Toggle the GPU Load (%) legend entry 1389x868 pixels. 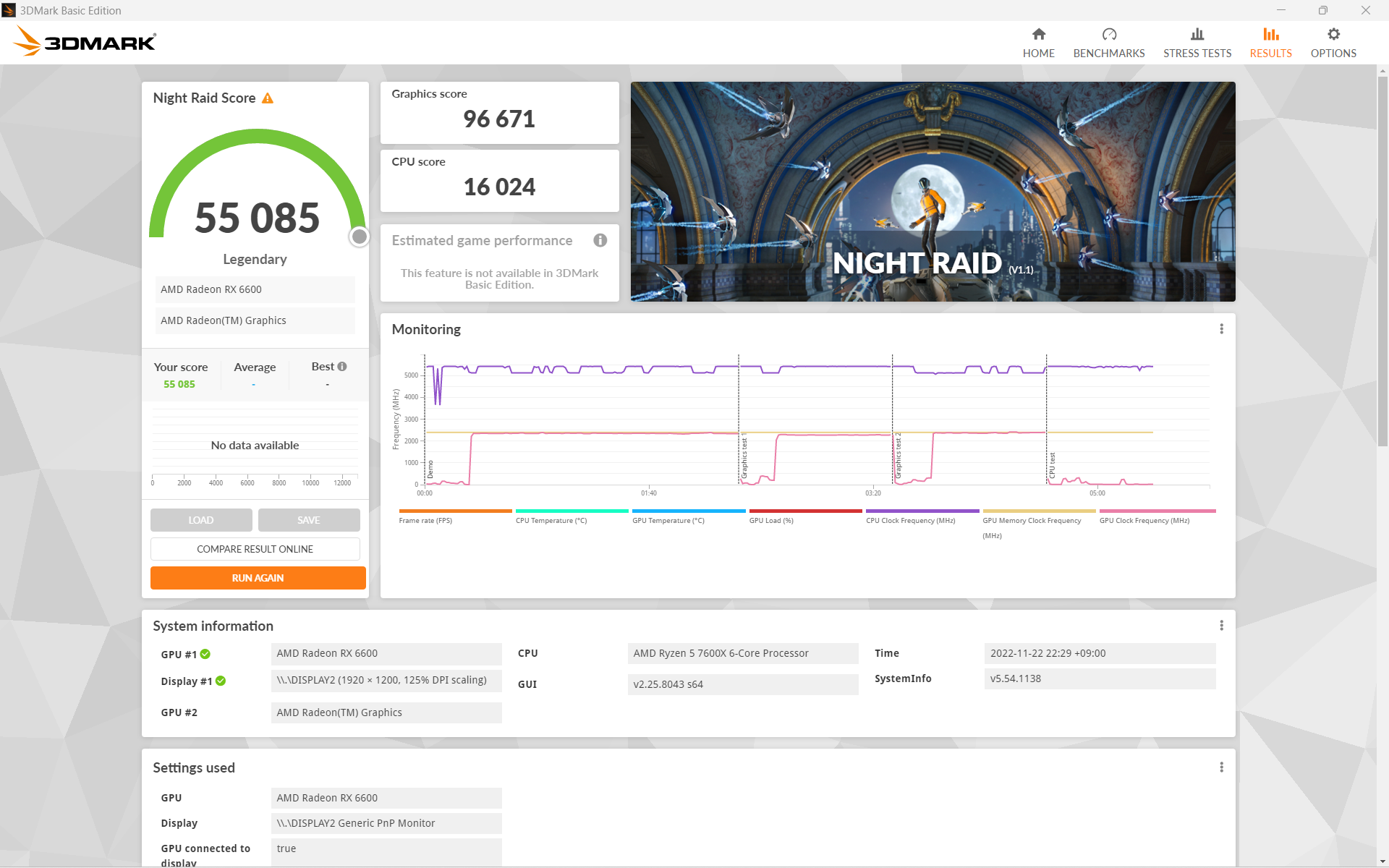coord(805,516)
